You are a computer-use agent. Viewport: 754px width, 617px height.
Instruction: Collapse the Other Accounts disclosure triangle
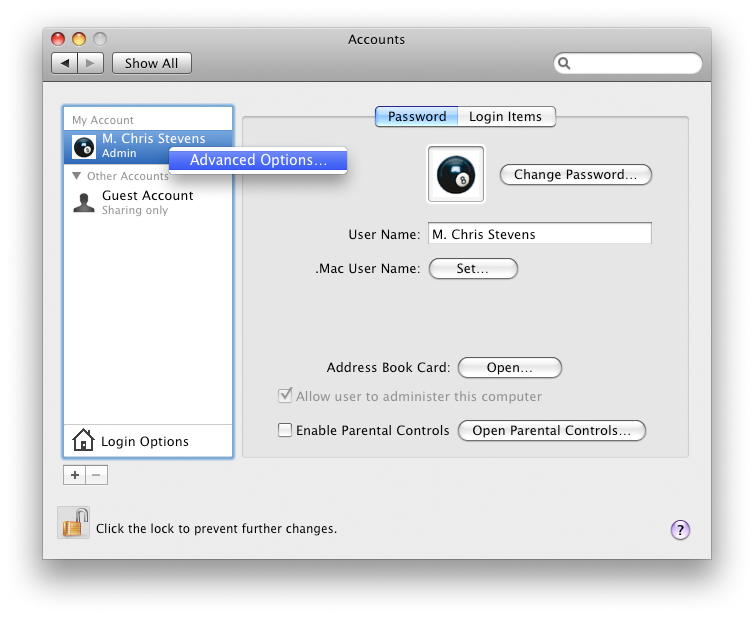(78, 176)
